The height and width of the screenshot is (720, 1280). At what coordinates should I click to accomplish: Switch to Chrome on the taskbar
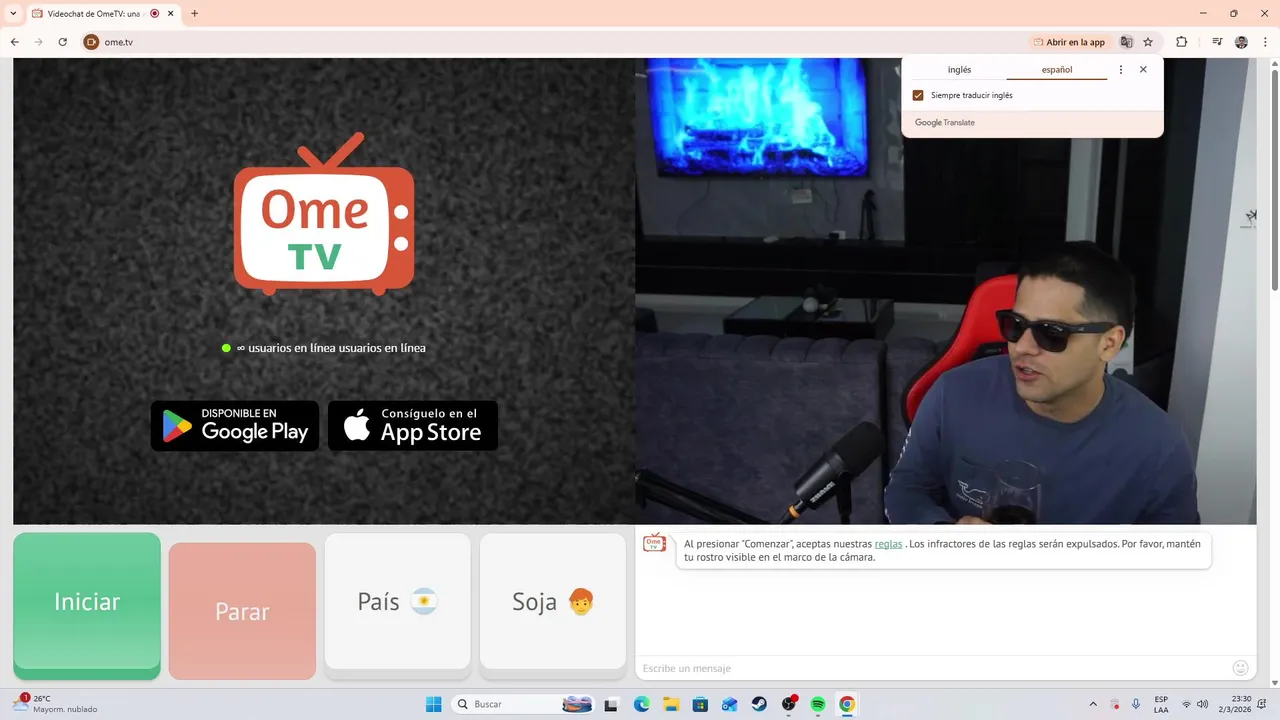point(847,704)
